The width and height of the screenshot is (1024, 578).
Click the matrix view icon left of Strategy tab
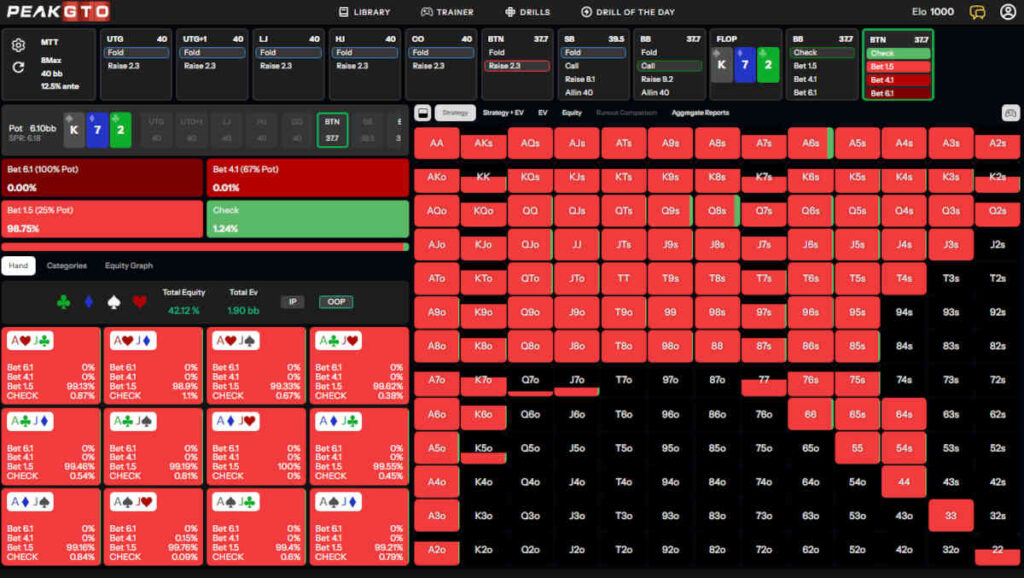(423, 113)
